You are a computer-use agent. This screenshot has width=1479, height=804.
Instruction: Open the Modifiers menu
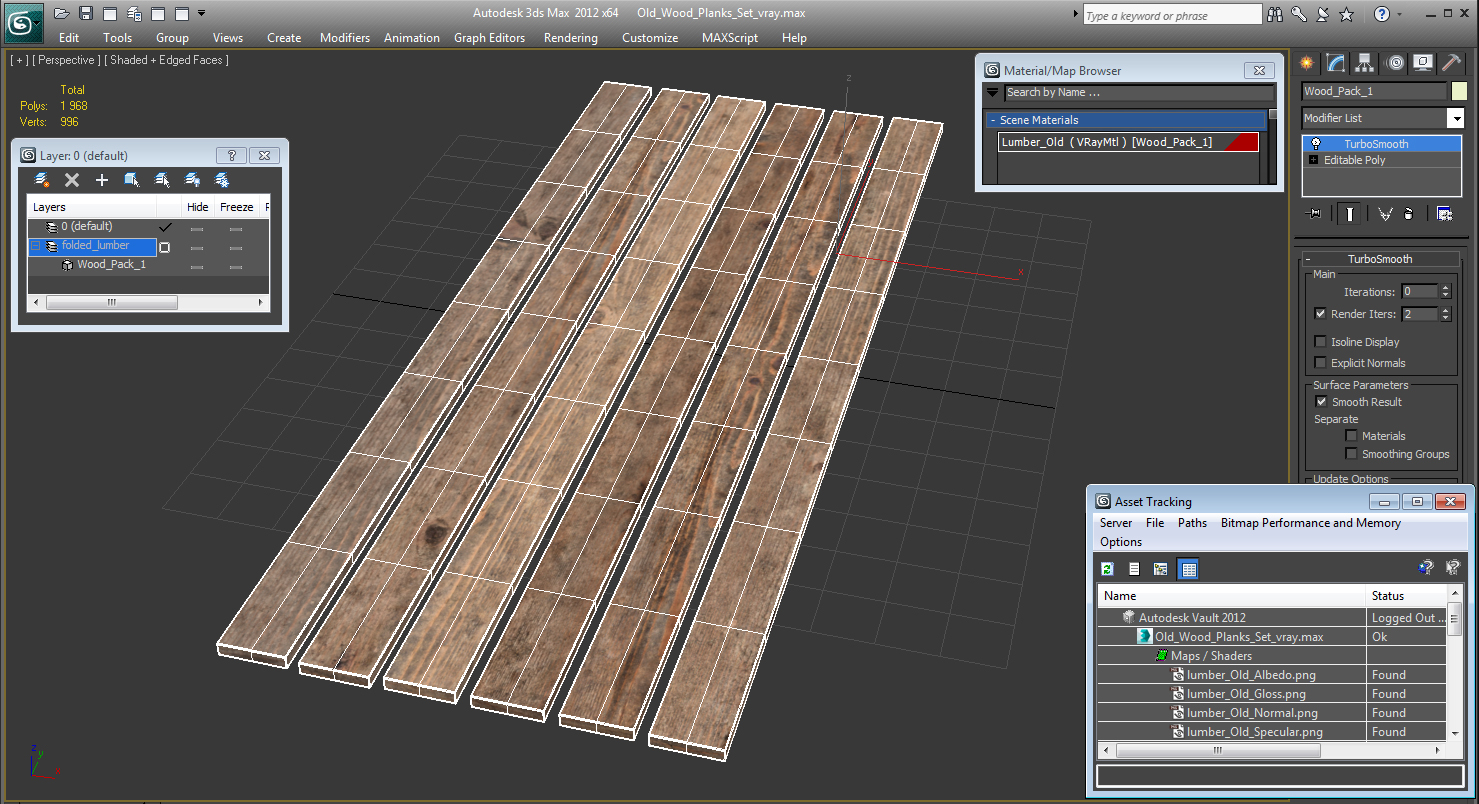[345, 38]
